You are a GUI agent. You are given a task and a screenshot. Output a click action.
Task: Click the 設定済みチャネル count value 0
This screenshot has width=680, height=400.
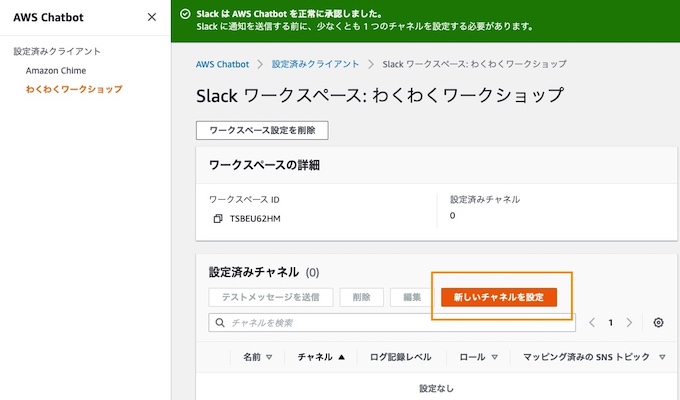pos(452,216)
